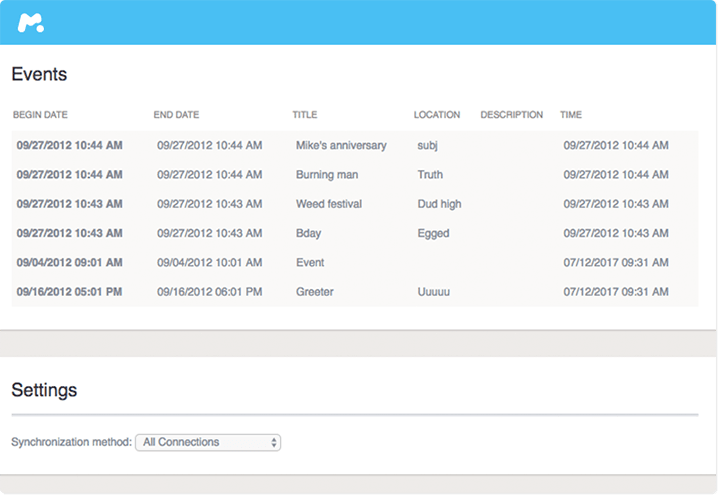The image size is (718, 495).
Task: Click time cell of Bday row
Action: coord(616,234)
